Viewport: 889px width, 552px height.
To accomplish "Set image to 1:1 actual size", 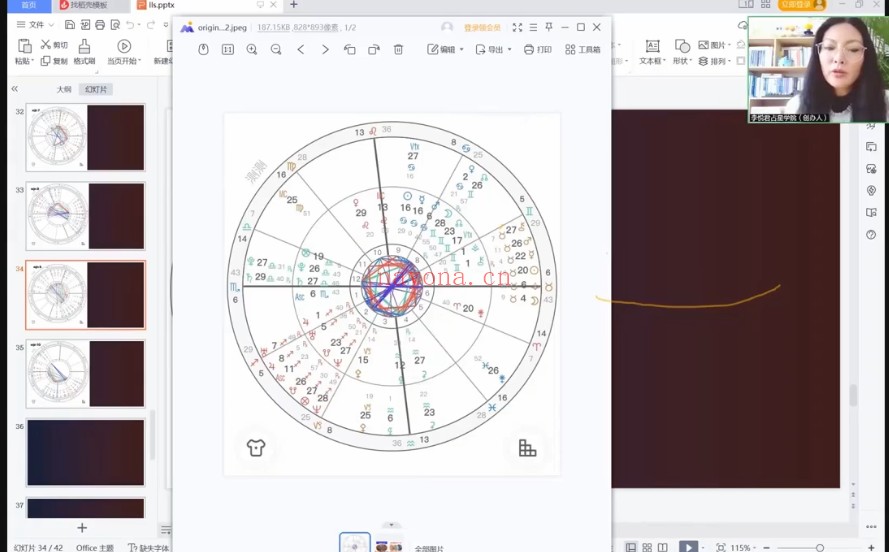I will [x=227, y=50].
